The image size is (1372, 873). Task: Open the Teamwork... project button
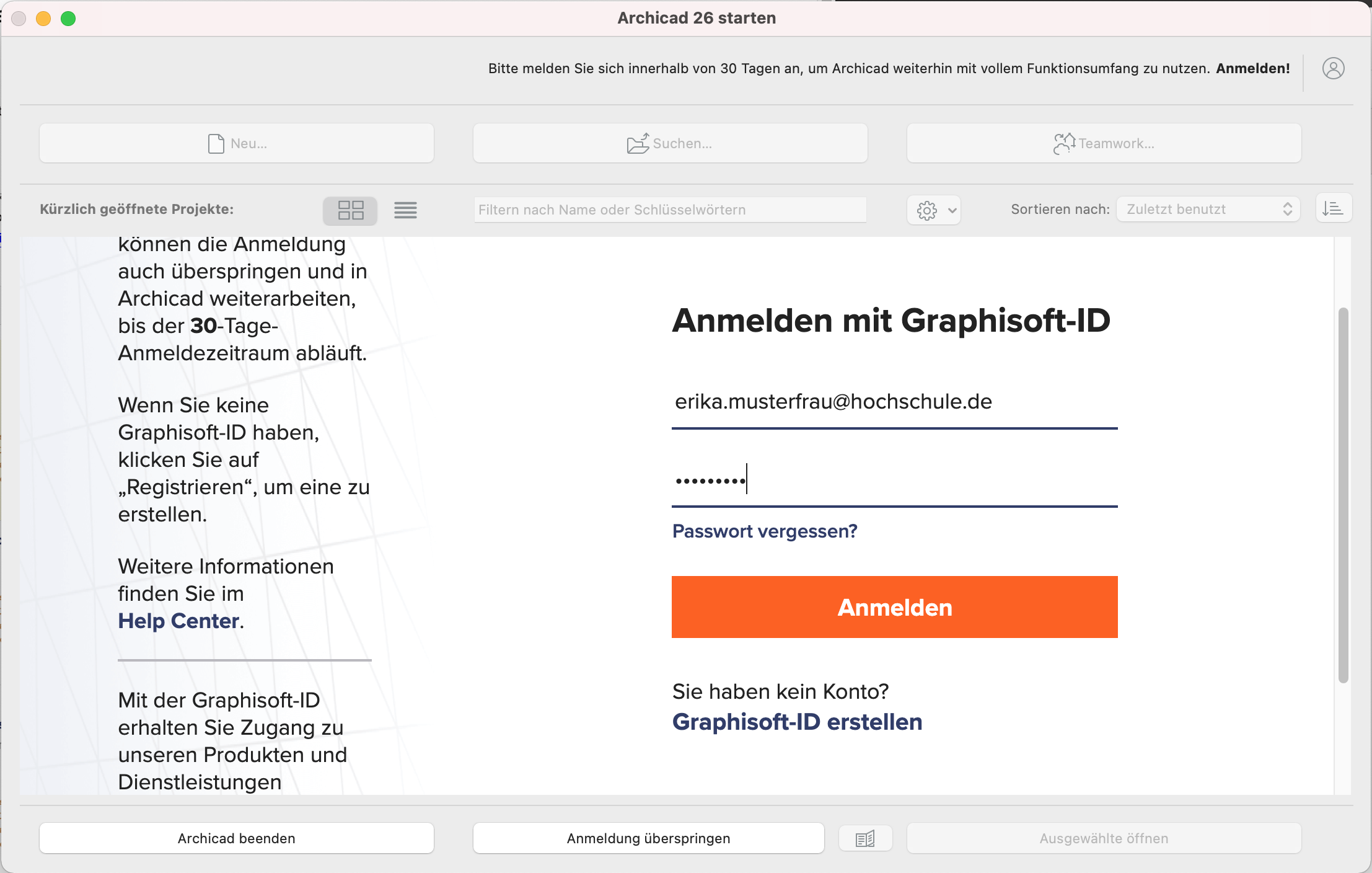click(1104, 143)
